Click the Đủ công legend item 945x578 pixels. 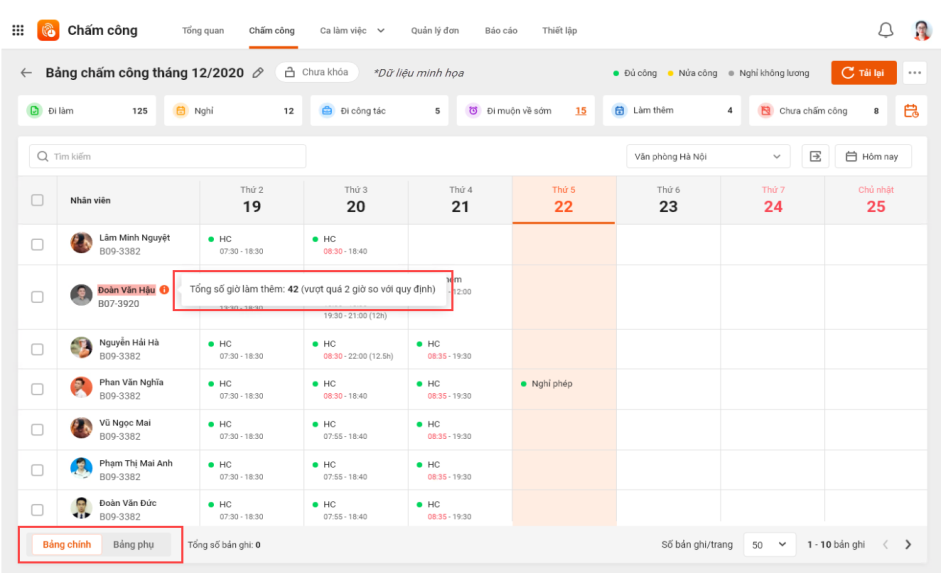click(x=635, y=73)
